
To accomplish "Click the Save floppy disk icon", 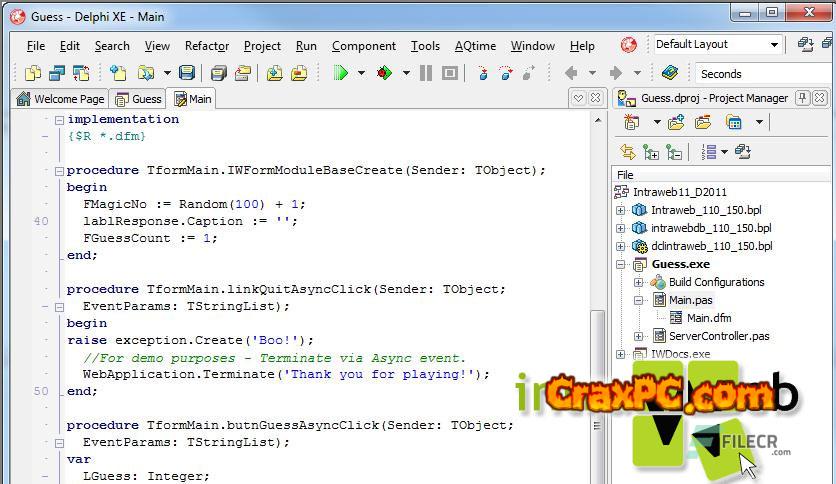I will [x=187, y=73].
